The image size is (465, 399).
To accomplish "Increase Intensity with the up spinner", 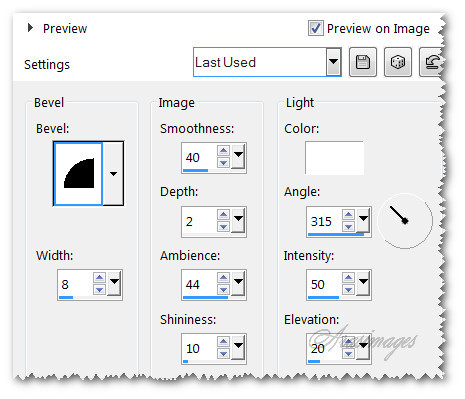I will click(348, 277).
